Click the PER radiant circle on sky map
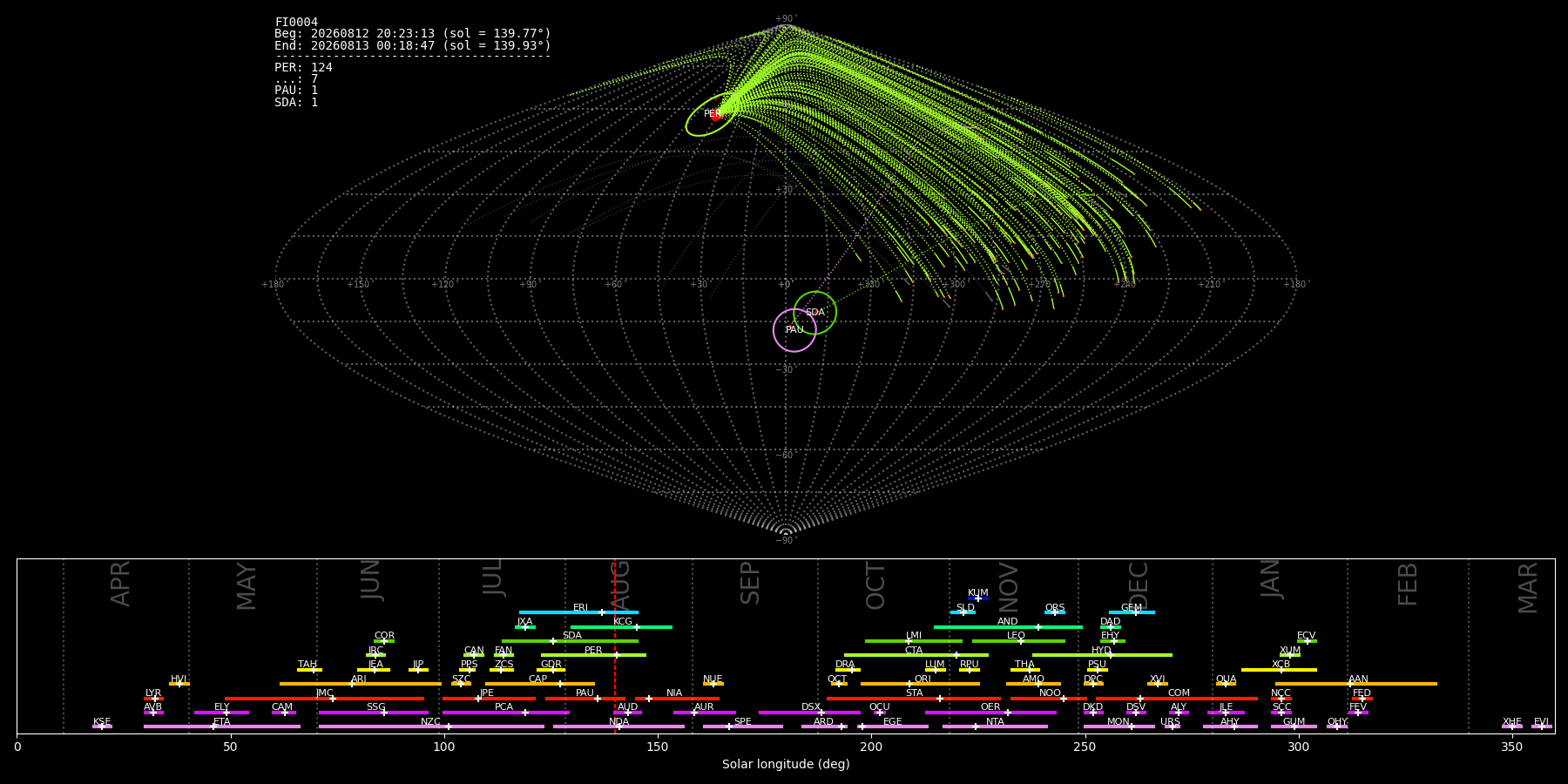 click(x=713, y=114)
